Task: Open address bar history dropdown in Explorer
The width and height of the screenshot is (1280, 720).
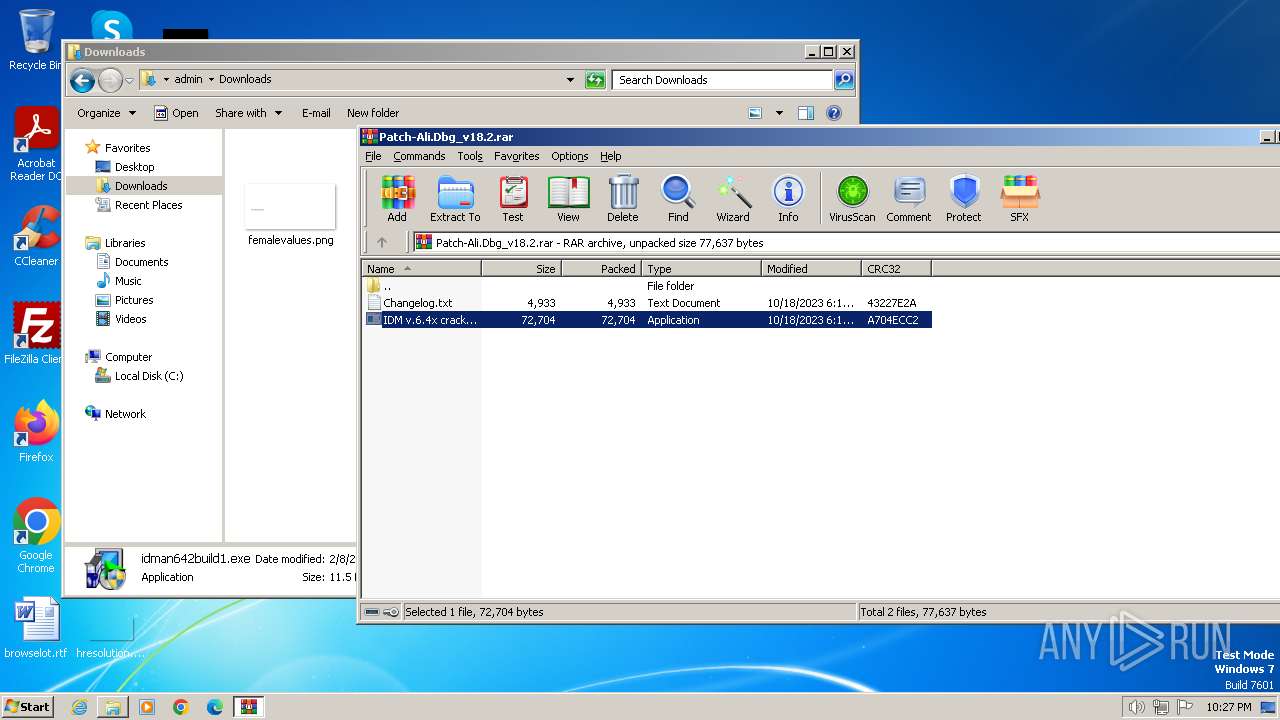Action: (x=570, y=80)
